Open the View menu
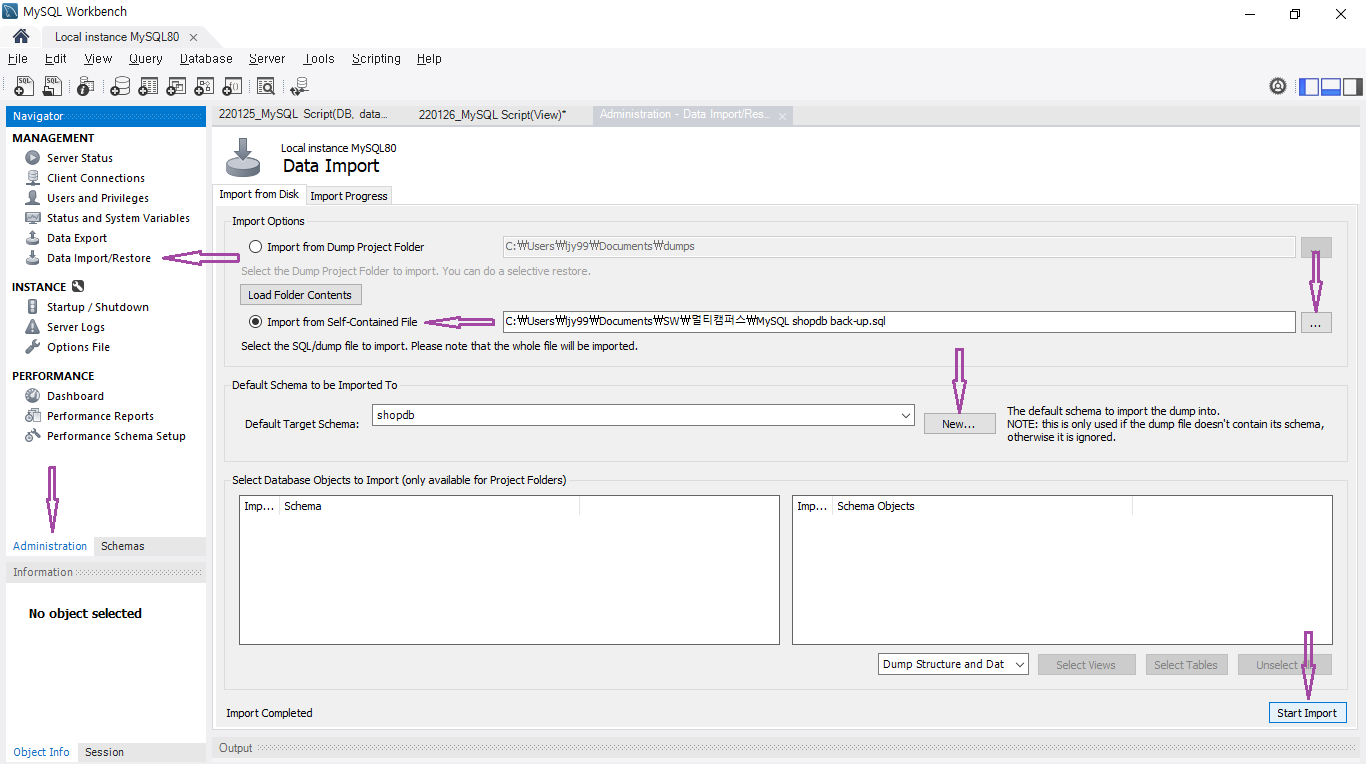Viewport: 1366px width, 764px height. (98, 59)
